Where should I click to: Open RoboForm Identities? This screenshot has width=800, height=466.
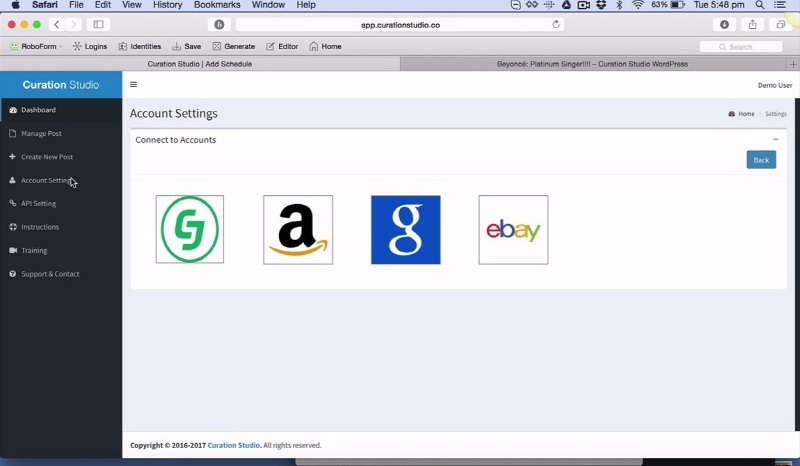click(x=140, y=46)
